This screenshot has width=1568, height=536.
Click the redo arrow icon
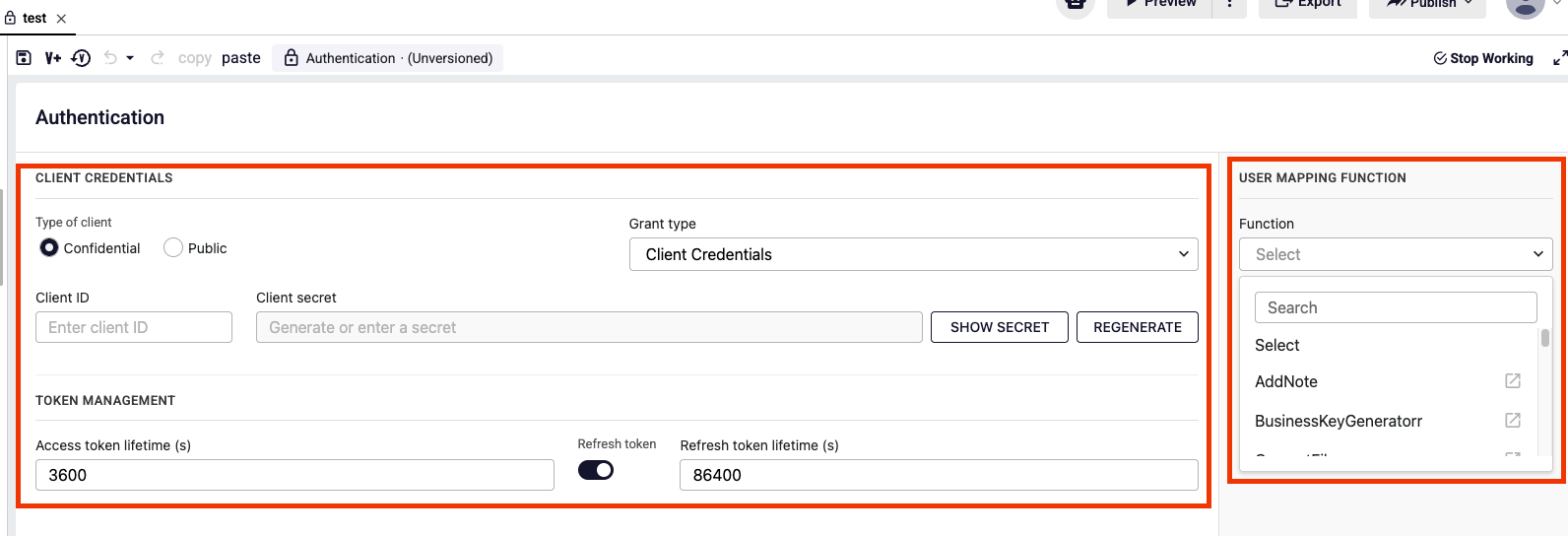point(157,58)
